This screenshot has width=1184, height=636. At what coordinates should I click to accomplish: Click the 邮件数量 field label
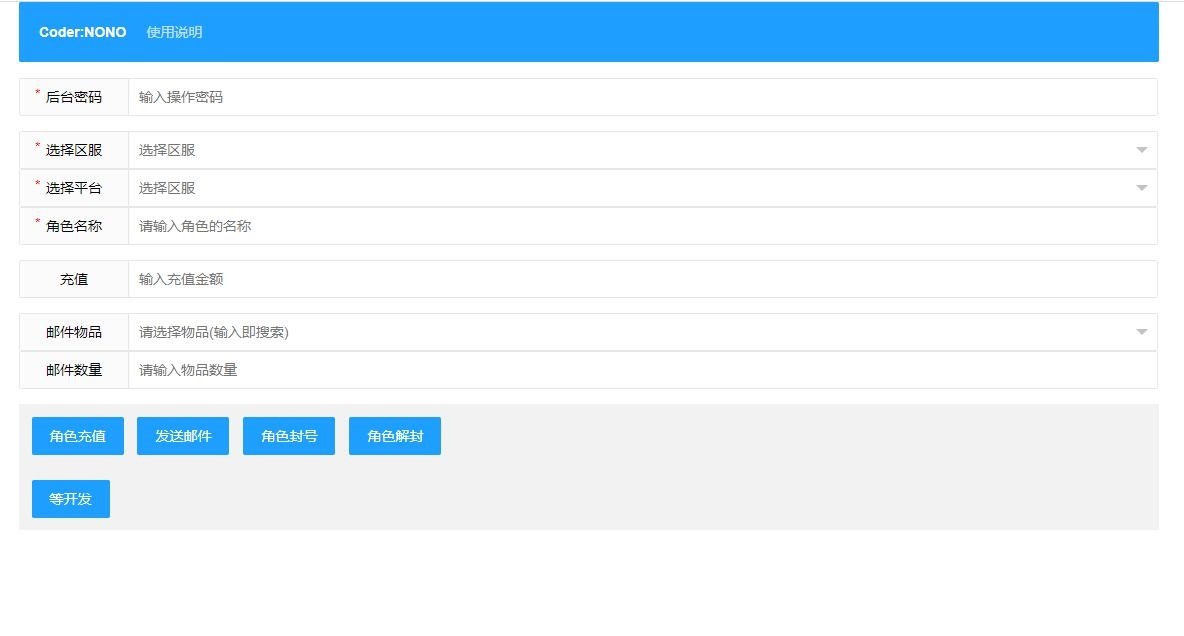pos(74,370)
